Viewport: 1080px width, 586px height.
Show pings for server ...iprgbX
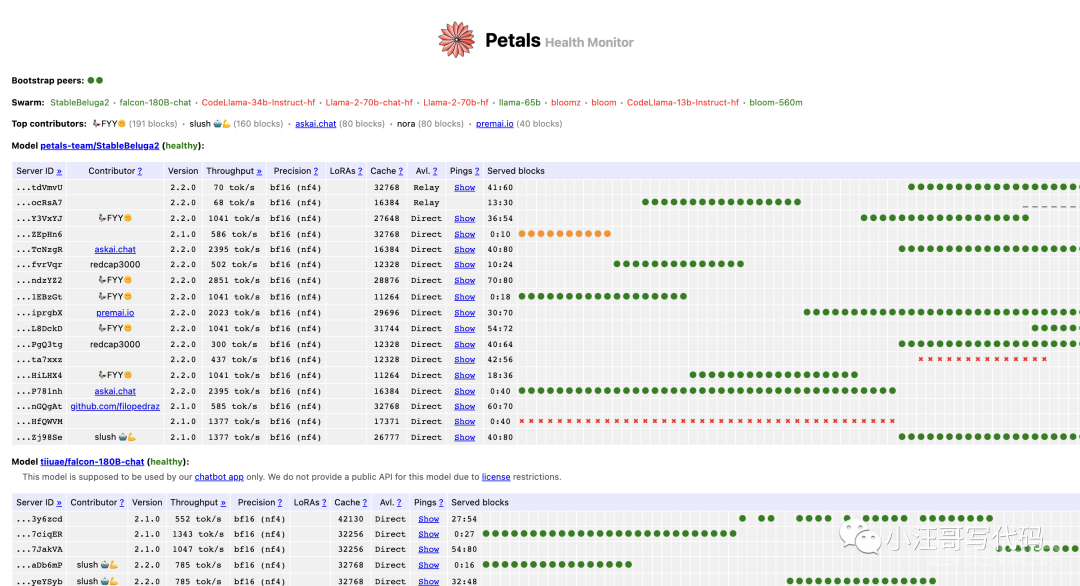(464, 313)
